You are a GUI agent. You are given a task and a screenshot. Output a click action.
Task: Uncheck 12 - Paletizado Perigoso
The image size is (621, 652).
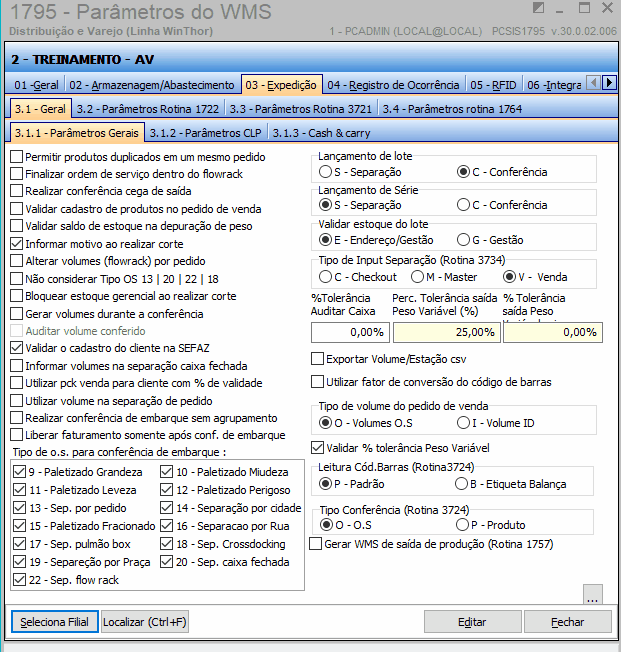pos(166,490)
